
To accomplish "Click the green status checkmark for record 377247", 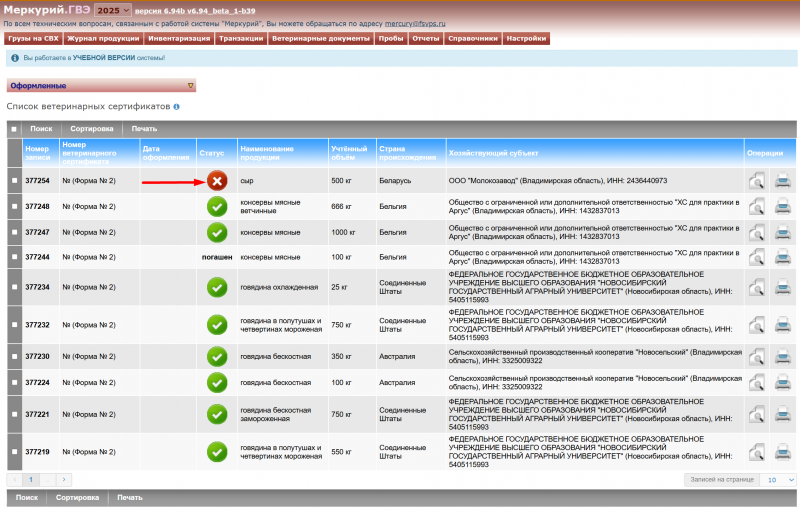I will [x=217, y=232].
